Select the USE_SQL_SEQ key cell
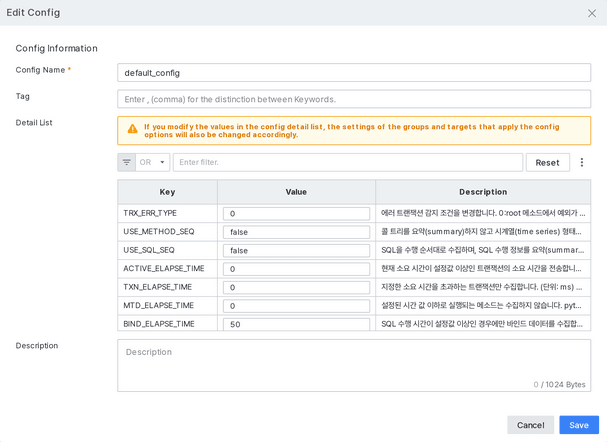This screenshot has width=607, height=442. click(167, 250)
